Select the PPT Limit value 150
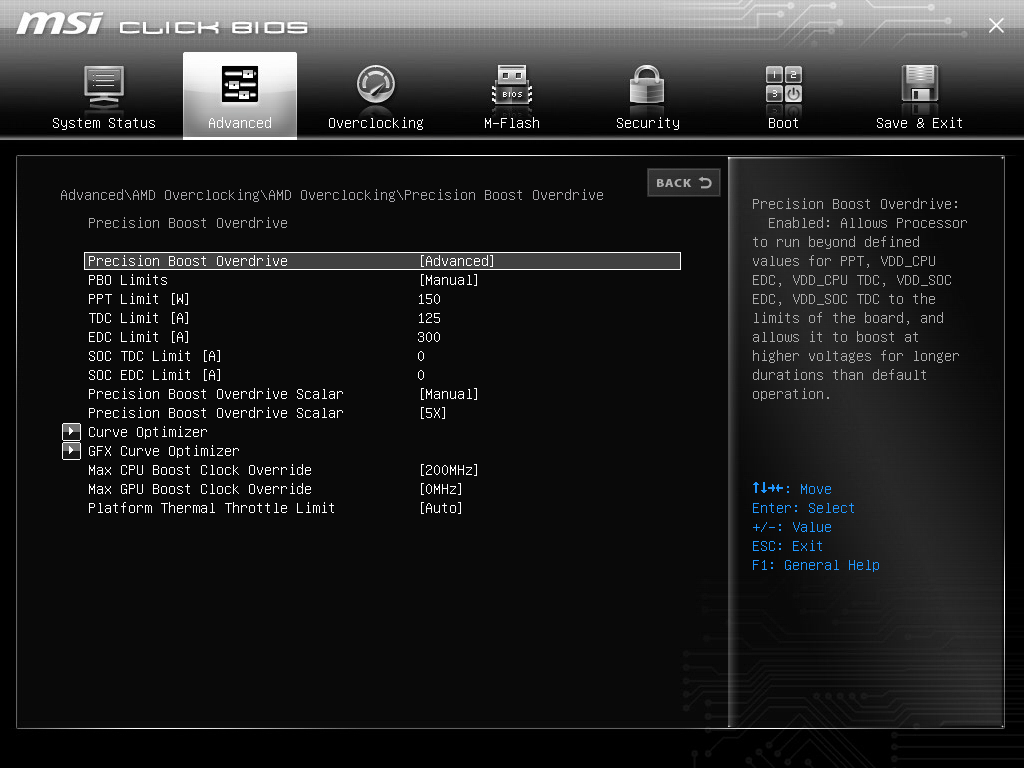 [x=429, y=299]
